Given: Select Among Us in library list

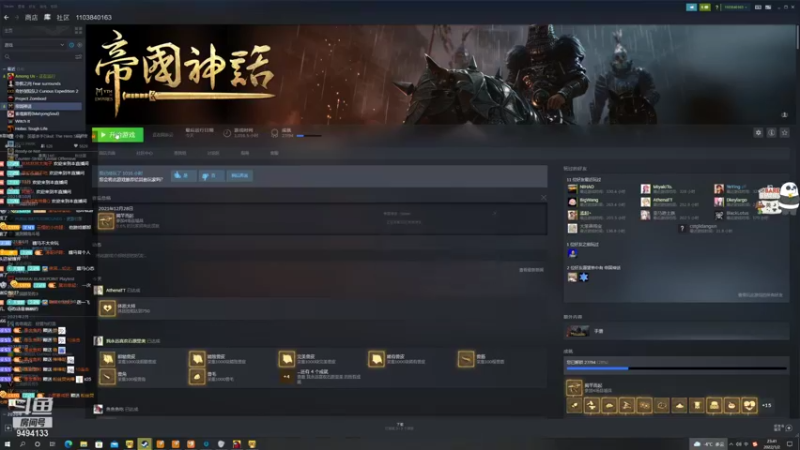Looking at the screenshot, I should pos(35,76).
